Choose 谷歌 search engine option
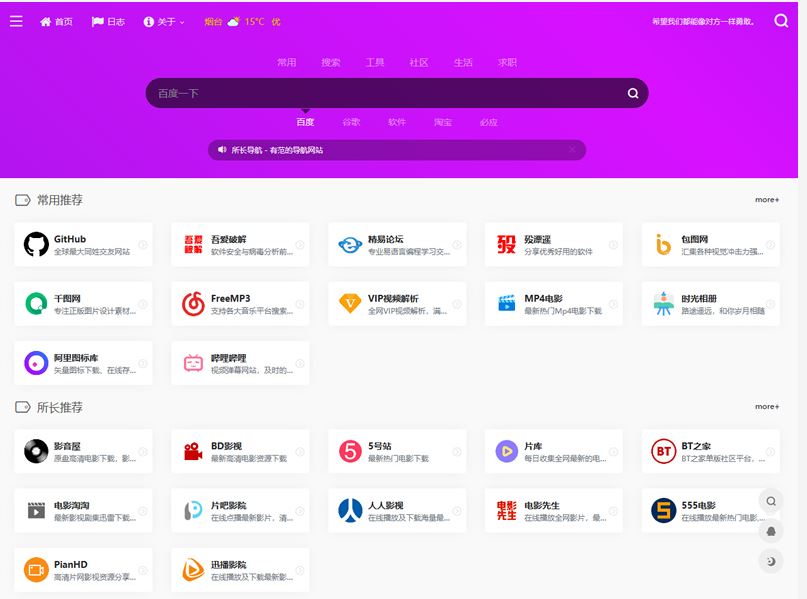The width and height of the screenshot is (807, 599). point(351,122)
